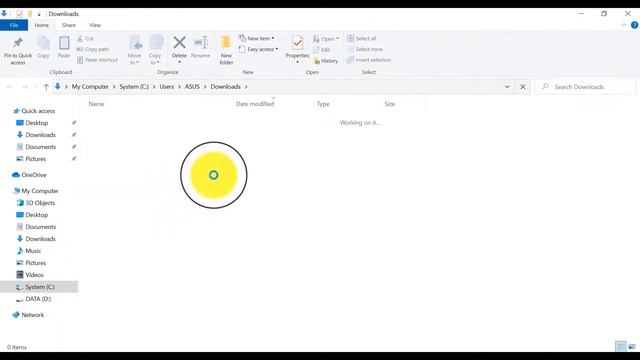Click Select none

(365, 49)
